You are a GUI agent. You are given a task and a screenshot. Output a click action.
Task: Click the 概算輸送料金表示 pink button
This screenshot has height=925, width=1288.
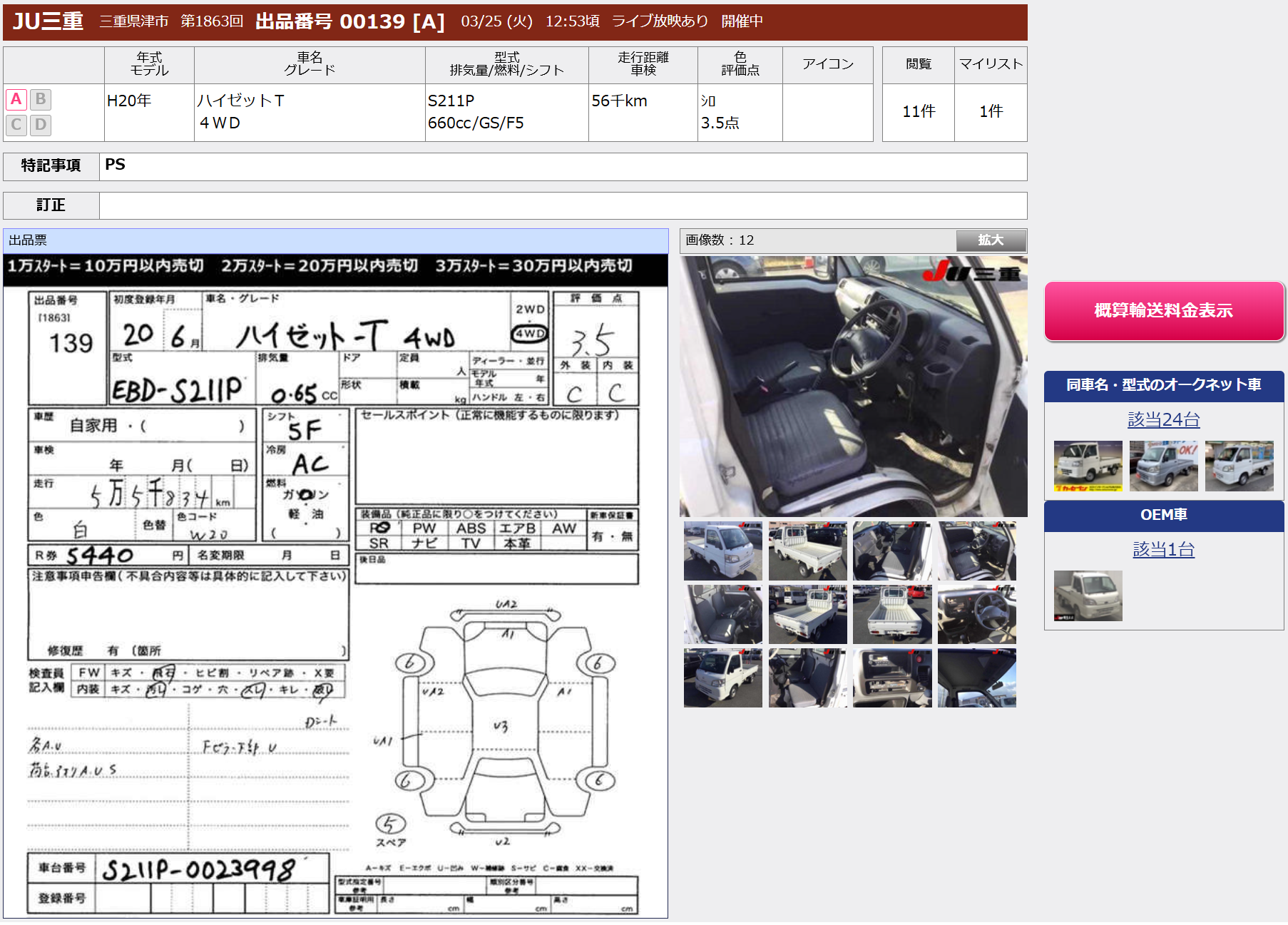[1164, 311]
